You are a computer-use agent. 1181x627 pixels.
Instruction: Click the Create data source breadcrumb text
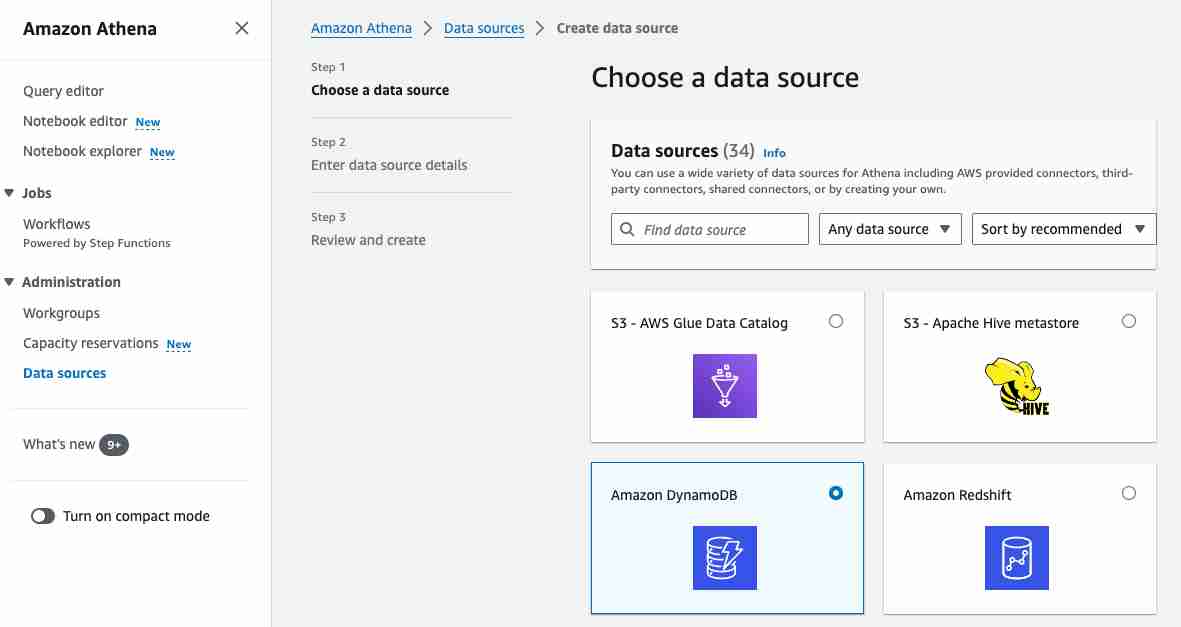[618, 28]
